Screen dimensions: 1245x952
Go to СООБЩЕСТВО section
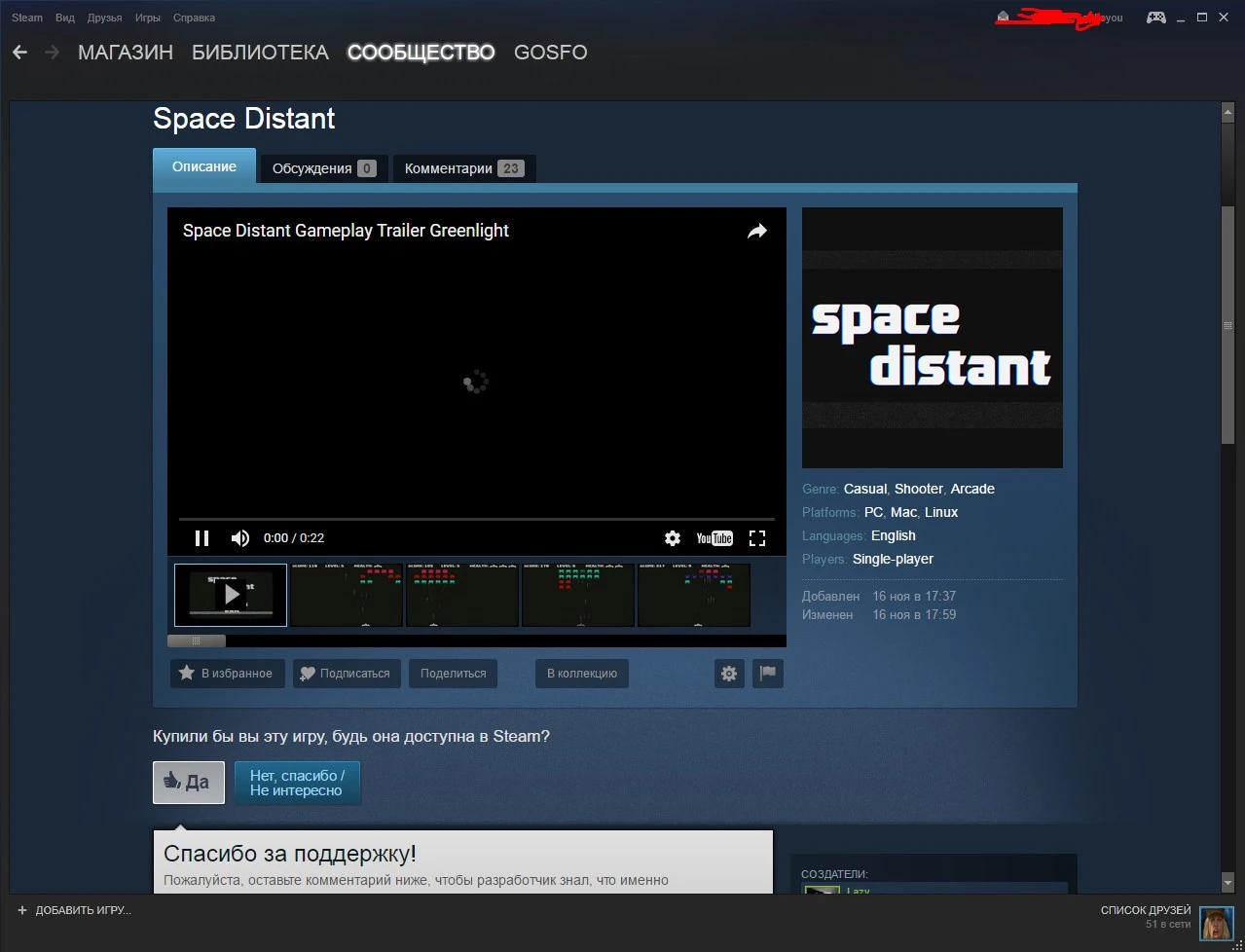421,53
